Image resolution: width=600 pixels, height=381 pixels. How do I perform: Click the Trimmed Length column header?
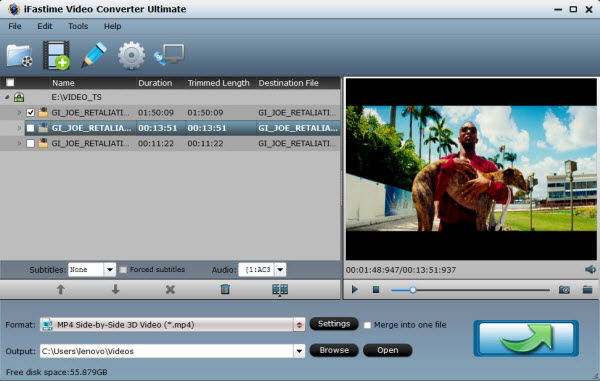tap(220, 83)
